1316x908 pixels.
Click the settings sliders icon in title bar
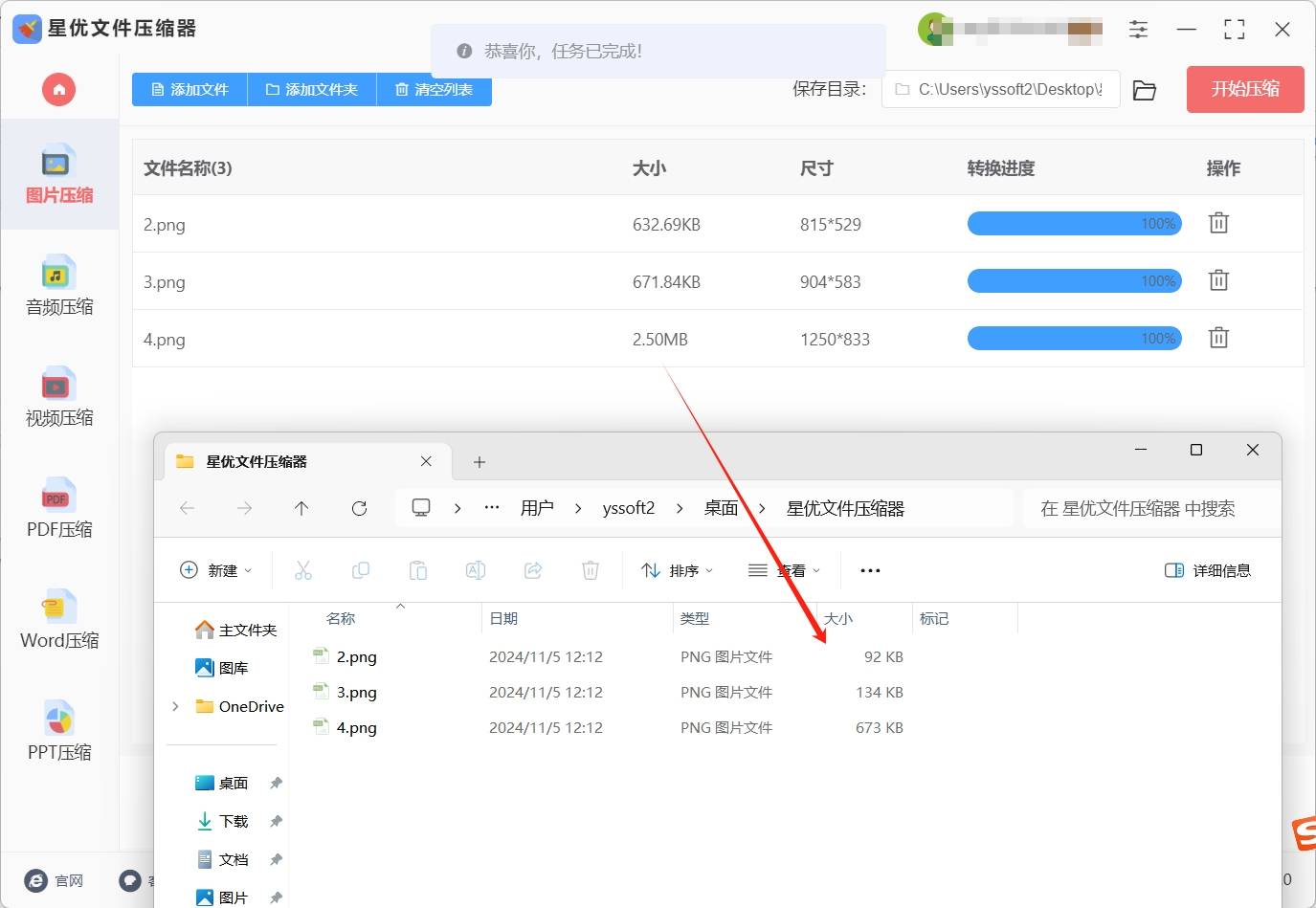(1138, 30)
